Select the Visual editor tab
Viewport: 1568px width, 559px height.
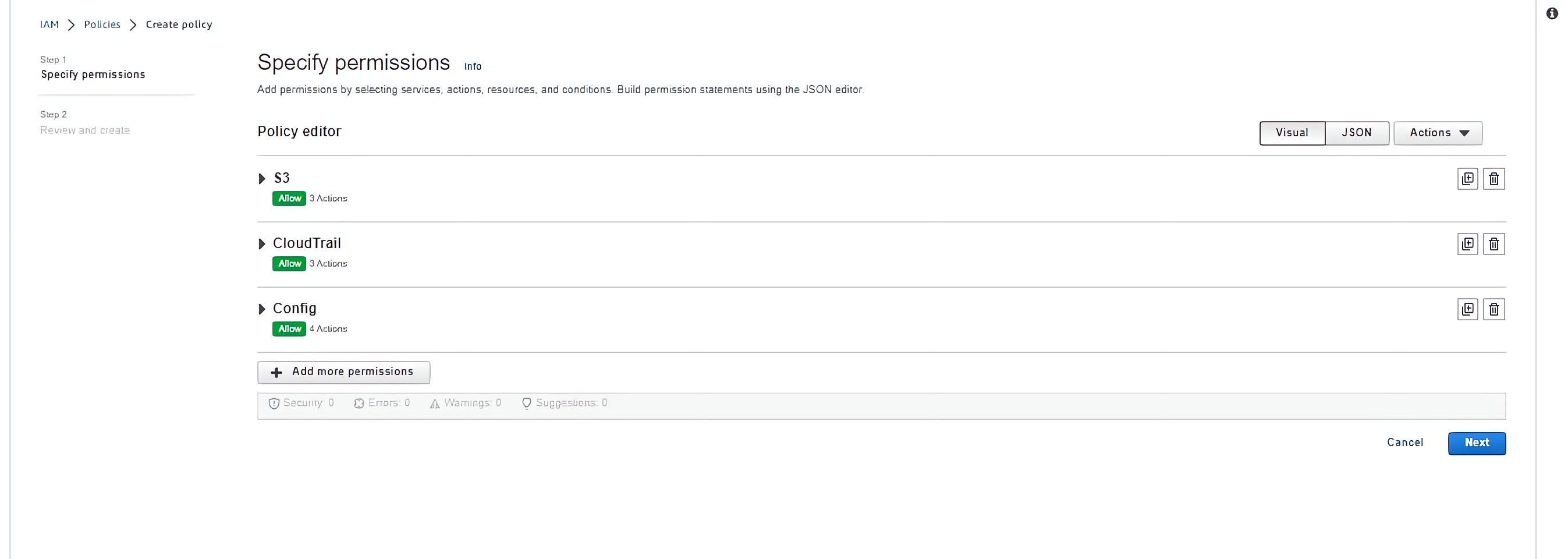[1292, 133]
